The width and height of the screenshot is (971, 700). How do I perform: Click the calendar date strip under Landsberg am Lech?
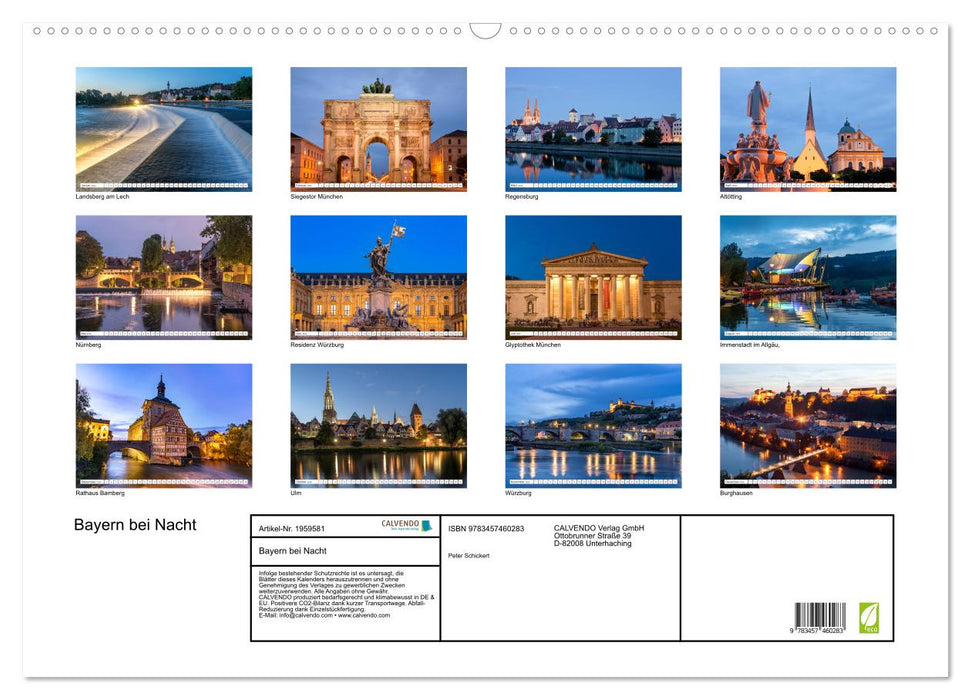pyautogui.click(x=165, y=186)
